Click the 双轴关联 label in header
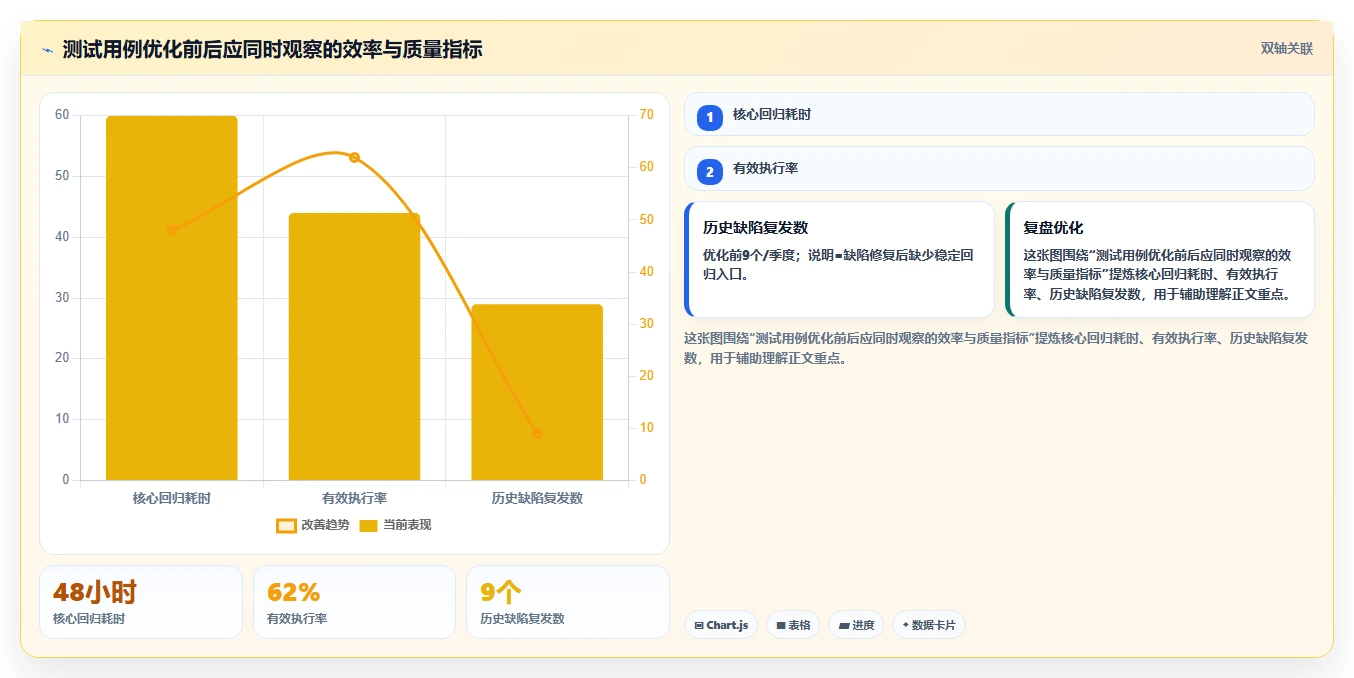This screenshot has height=678, width=1354. point(1286,49)
